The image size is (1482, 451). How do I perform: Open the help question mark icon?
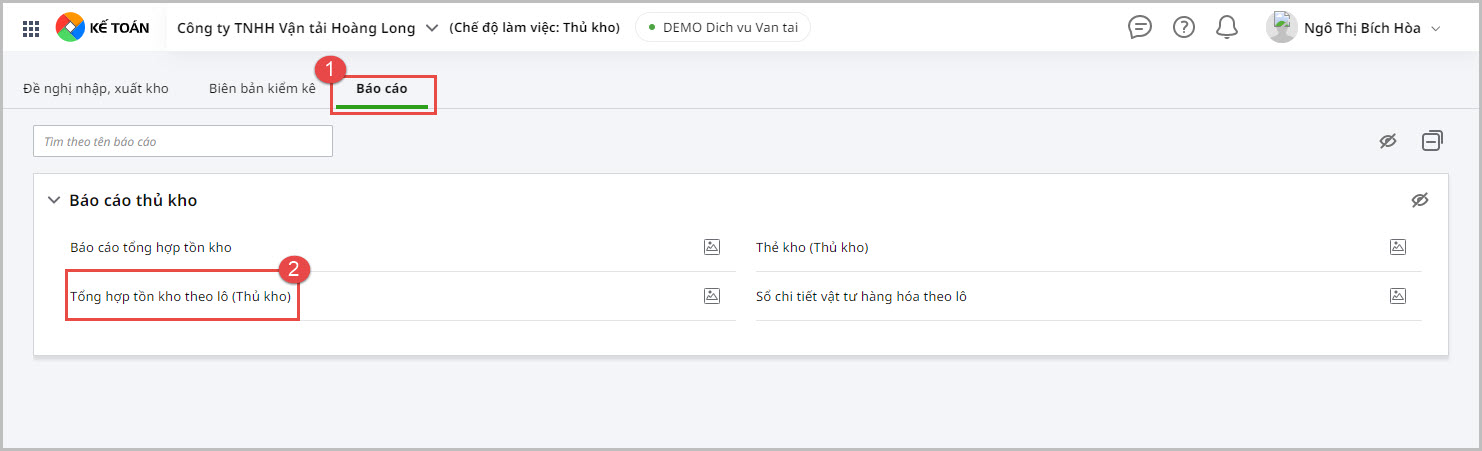tap(1184, 28)
